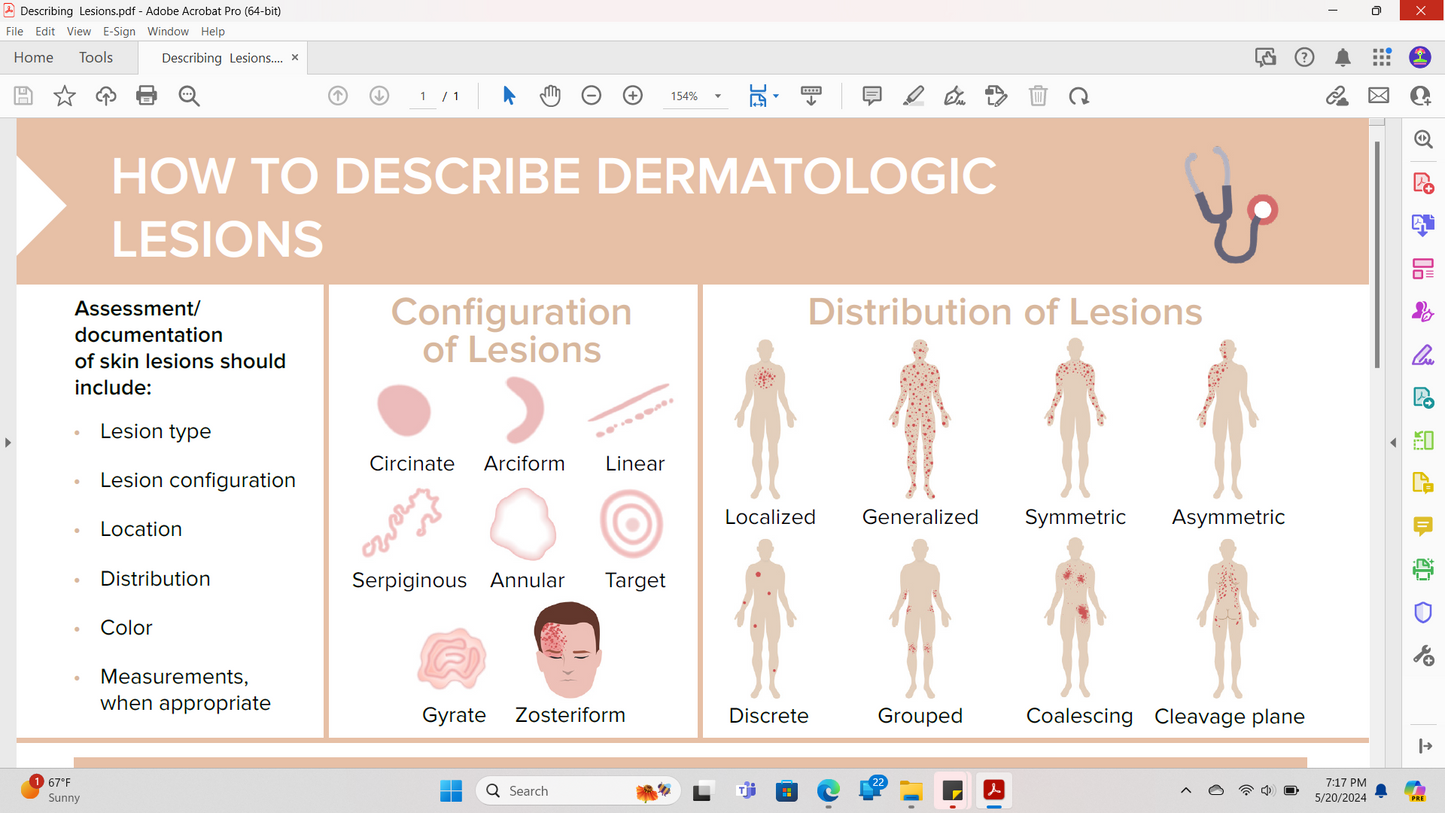Viewport: 1445px width, 813px height.
Task: Select the Highlight text tool
Action: 913,96
